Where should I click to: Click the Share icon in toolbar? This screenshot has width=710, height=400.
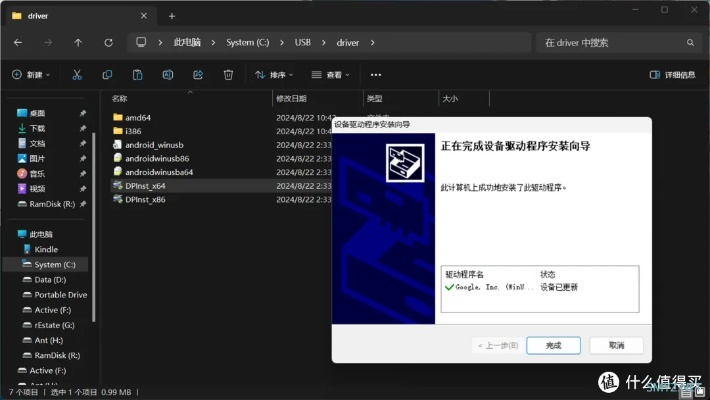pyautogui.click(x=198, y=75)
